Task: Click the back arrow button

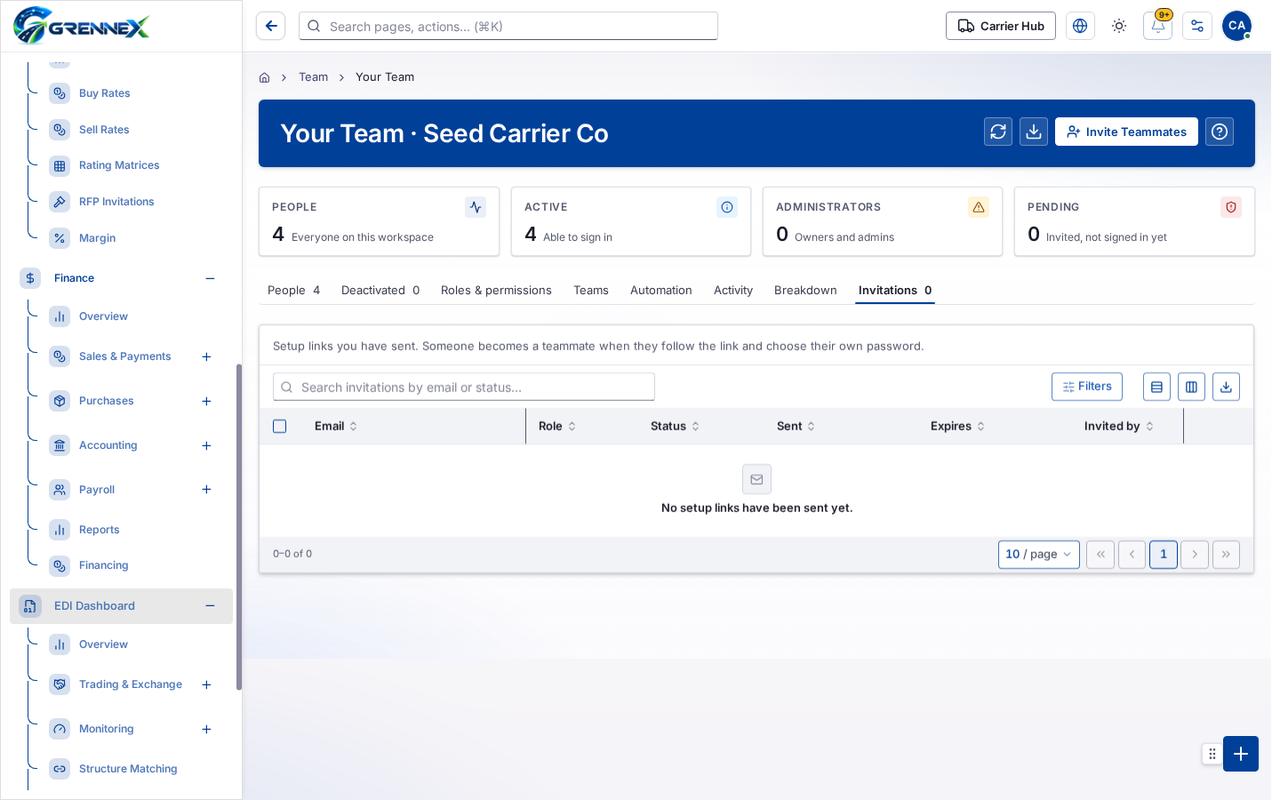Action: coord(270,26)
